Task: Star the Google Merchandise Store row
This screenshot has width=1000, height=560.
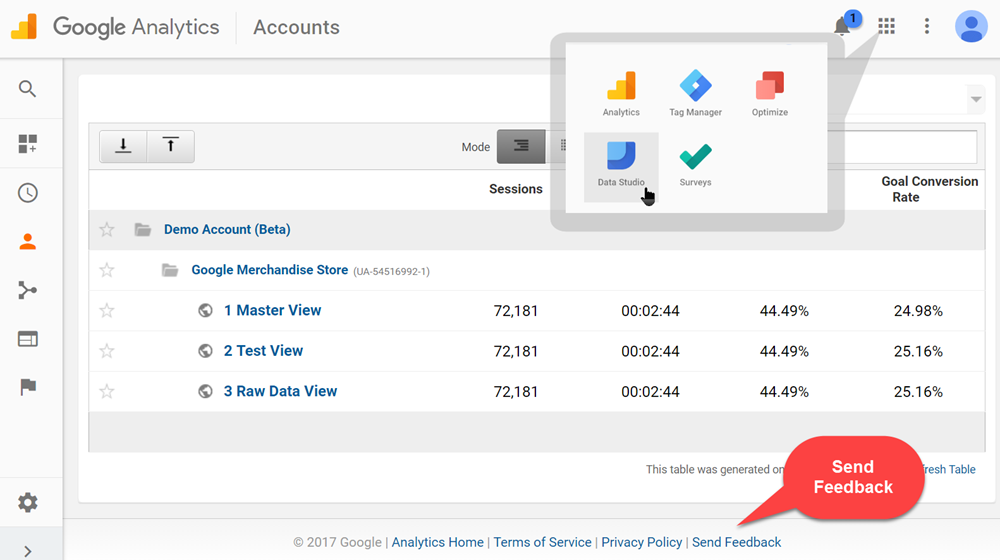Action: pyautogui.click(x=107, y=270)
